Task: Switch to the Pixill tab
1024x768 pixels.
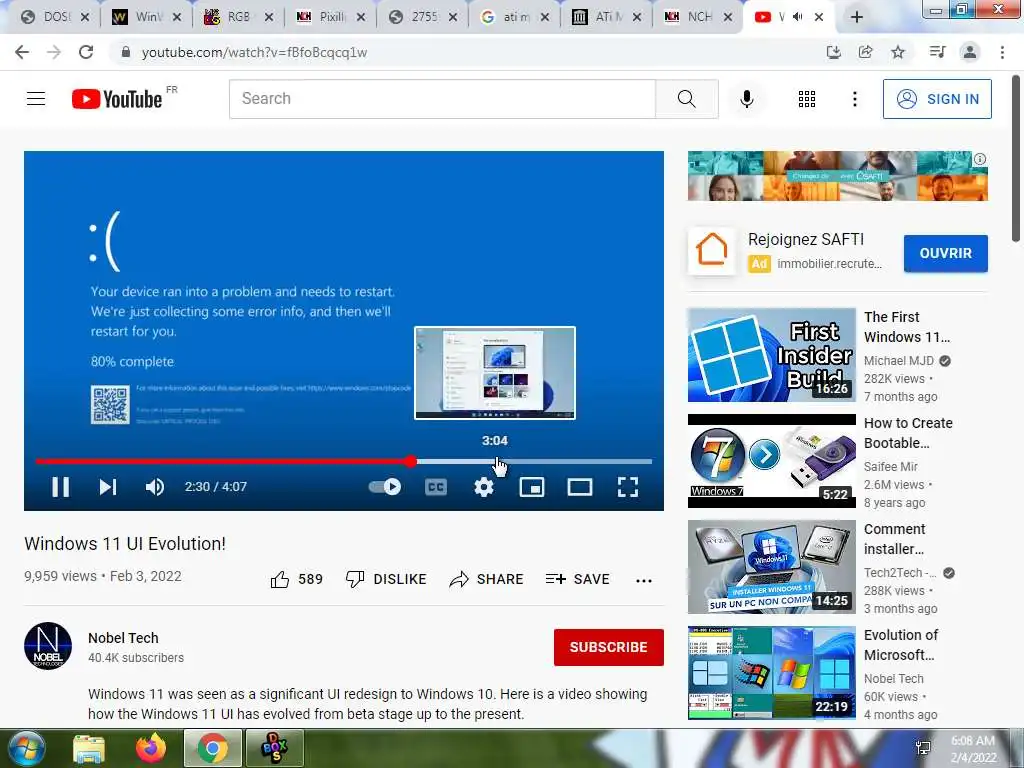Action: coord(330,18)
